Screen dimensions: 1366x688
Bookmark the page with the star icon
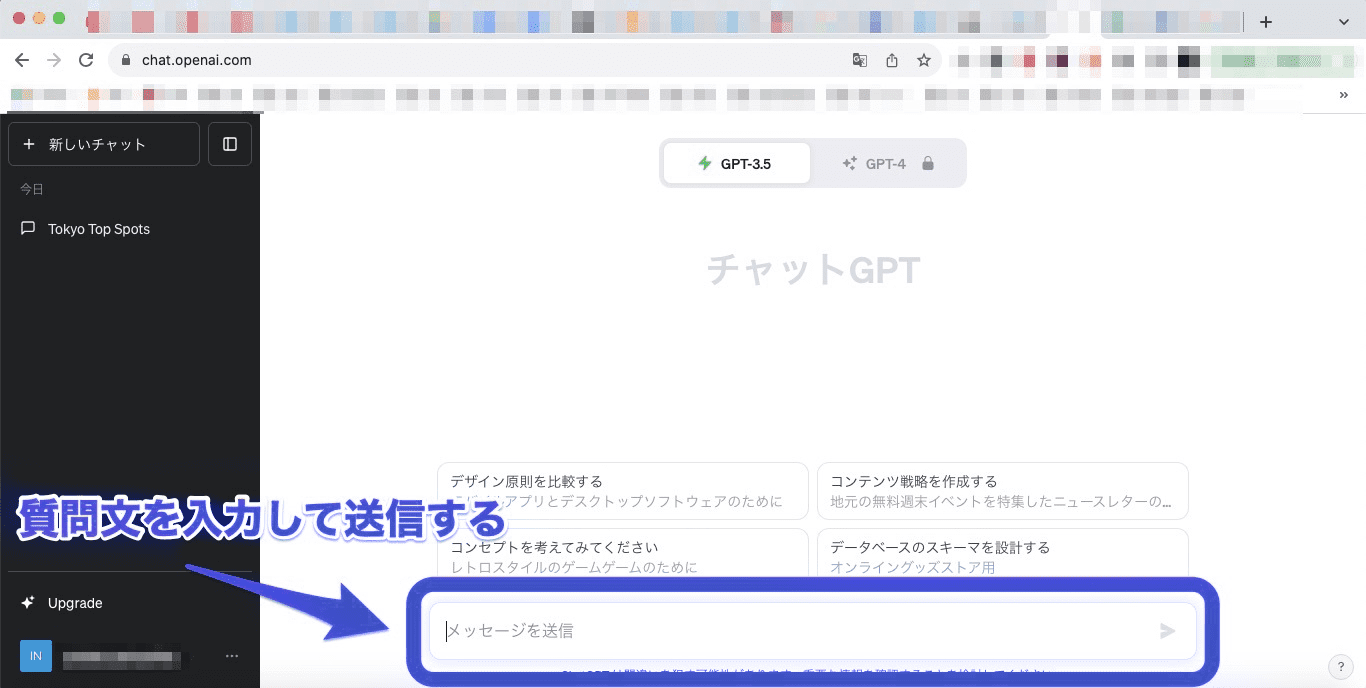(x=924, y=60)
